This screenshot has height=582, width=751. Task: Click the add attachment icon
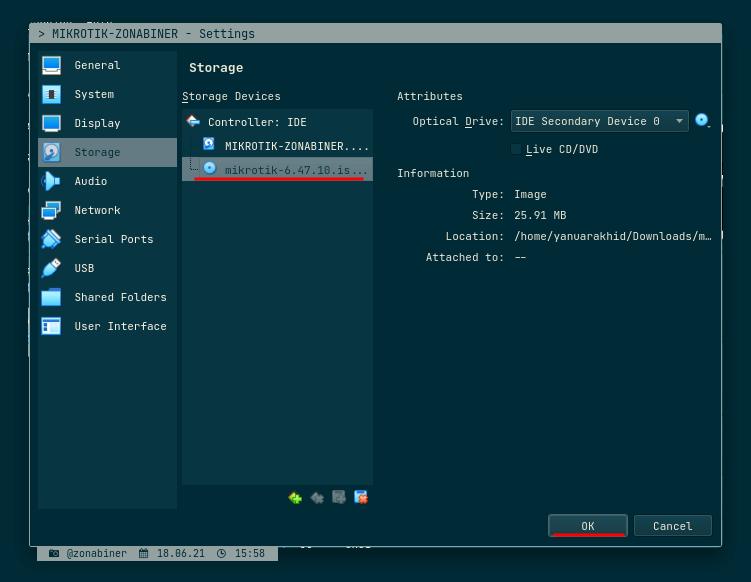tap(339, 498)
